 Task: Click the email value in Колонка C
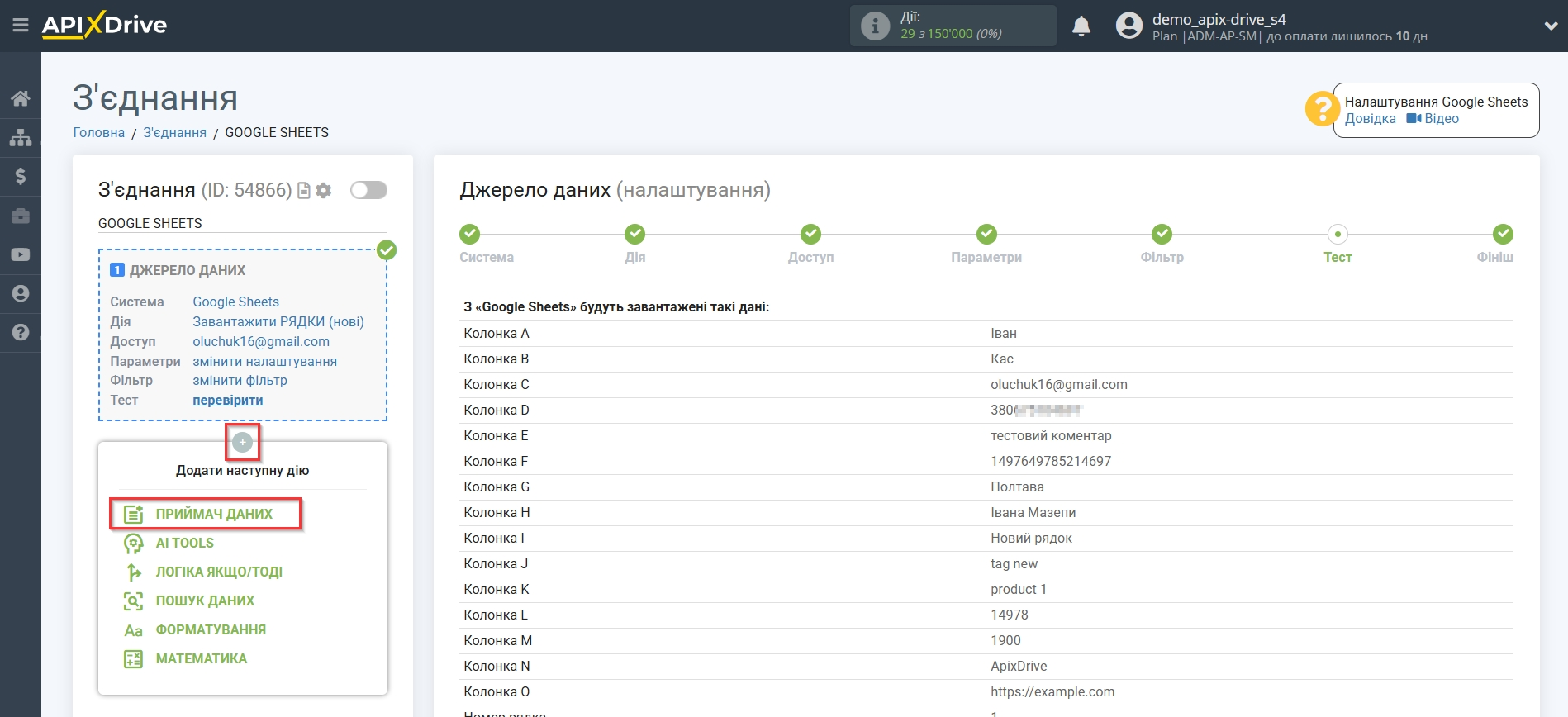pyautogui.click(x=1059, y=384)
